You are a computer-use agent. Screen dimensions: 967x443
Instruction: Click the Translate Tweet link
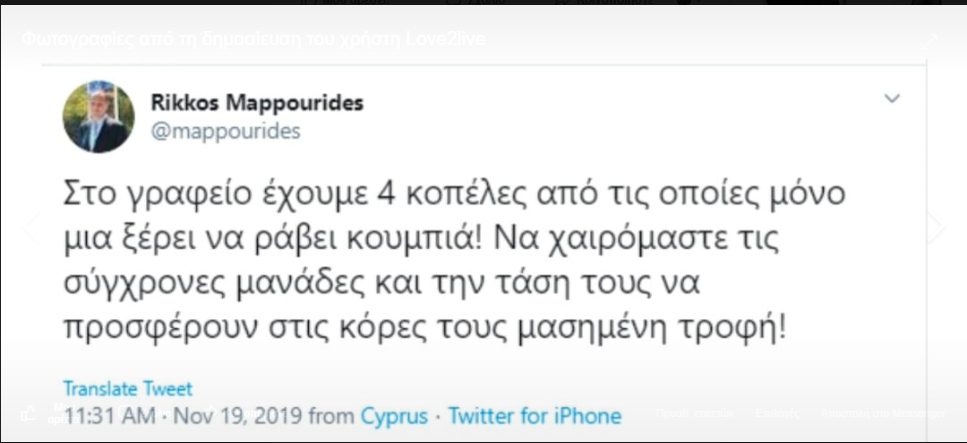[128, 389]
